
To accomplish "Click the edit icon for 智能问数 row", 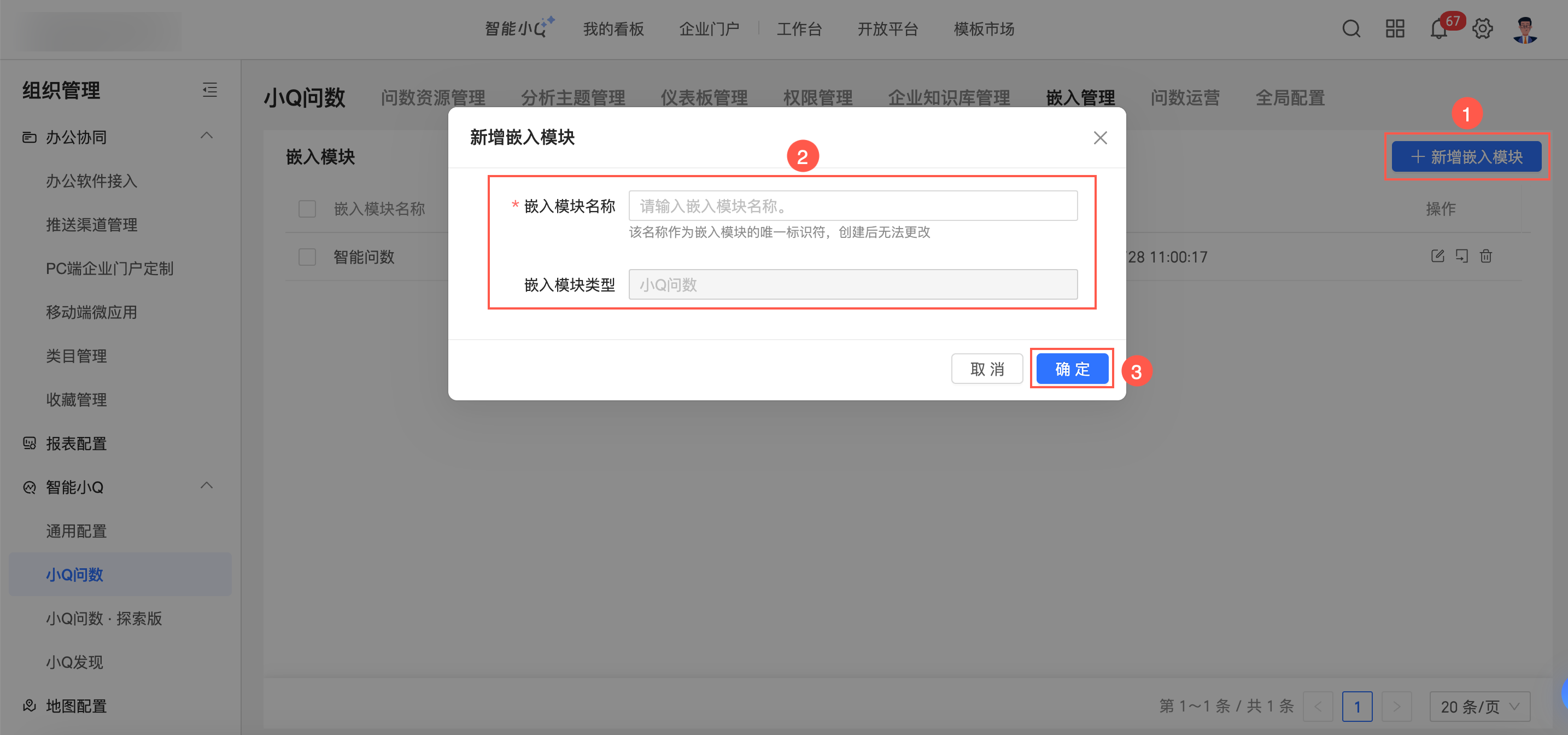I will click(1437, 256).
